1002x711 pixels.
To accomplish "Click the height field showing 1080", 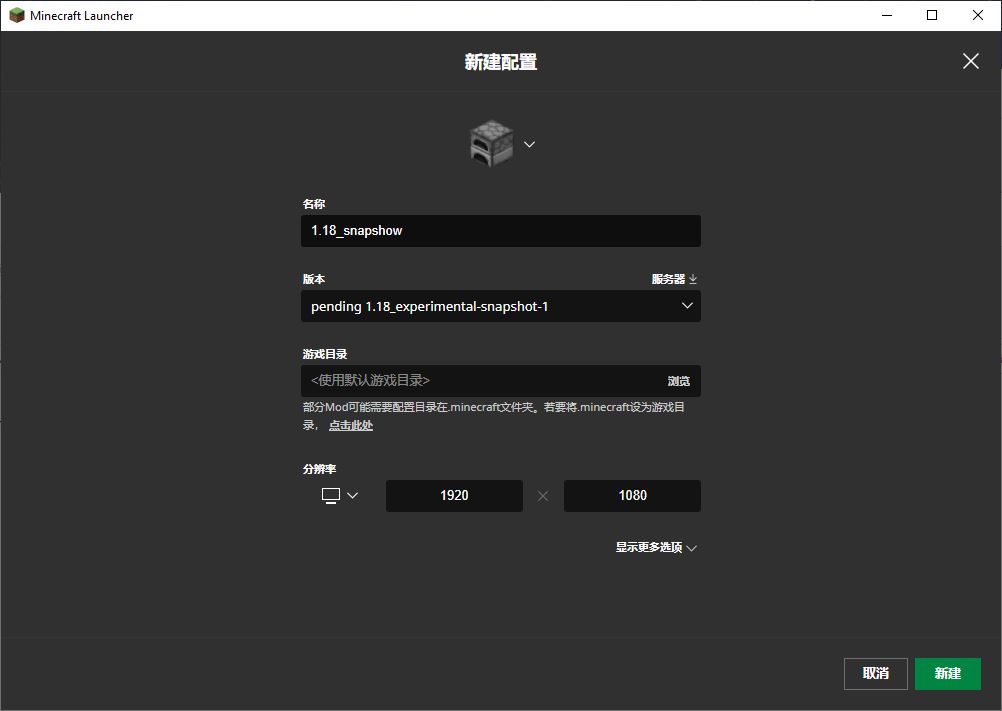I will [632, 496].
